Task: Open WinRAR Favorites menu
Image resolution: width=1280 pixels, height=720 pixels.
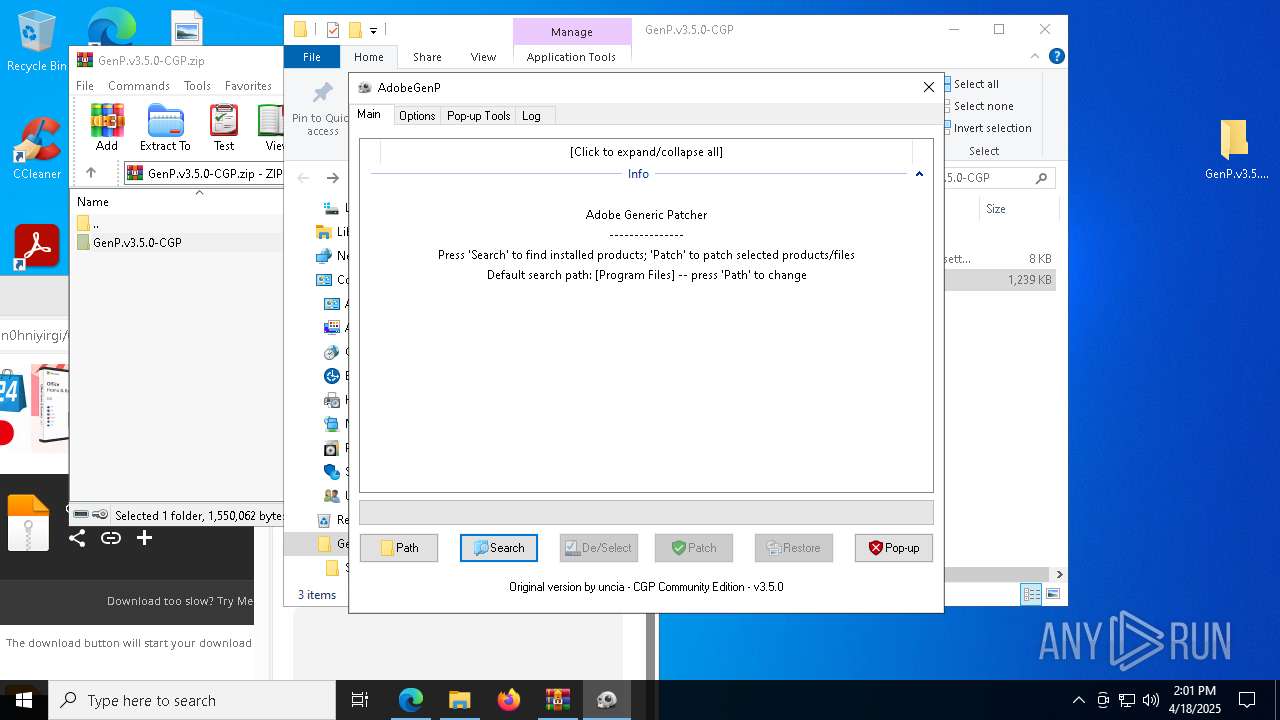Action: pyautogui.click(x=248, y=86)
